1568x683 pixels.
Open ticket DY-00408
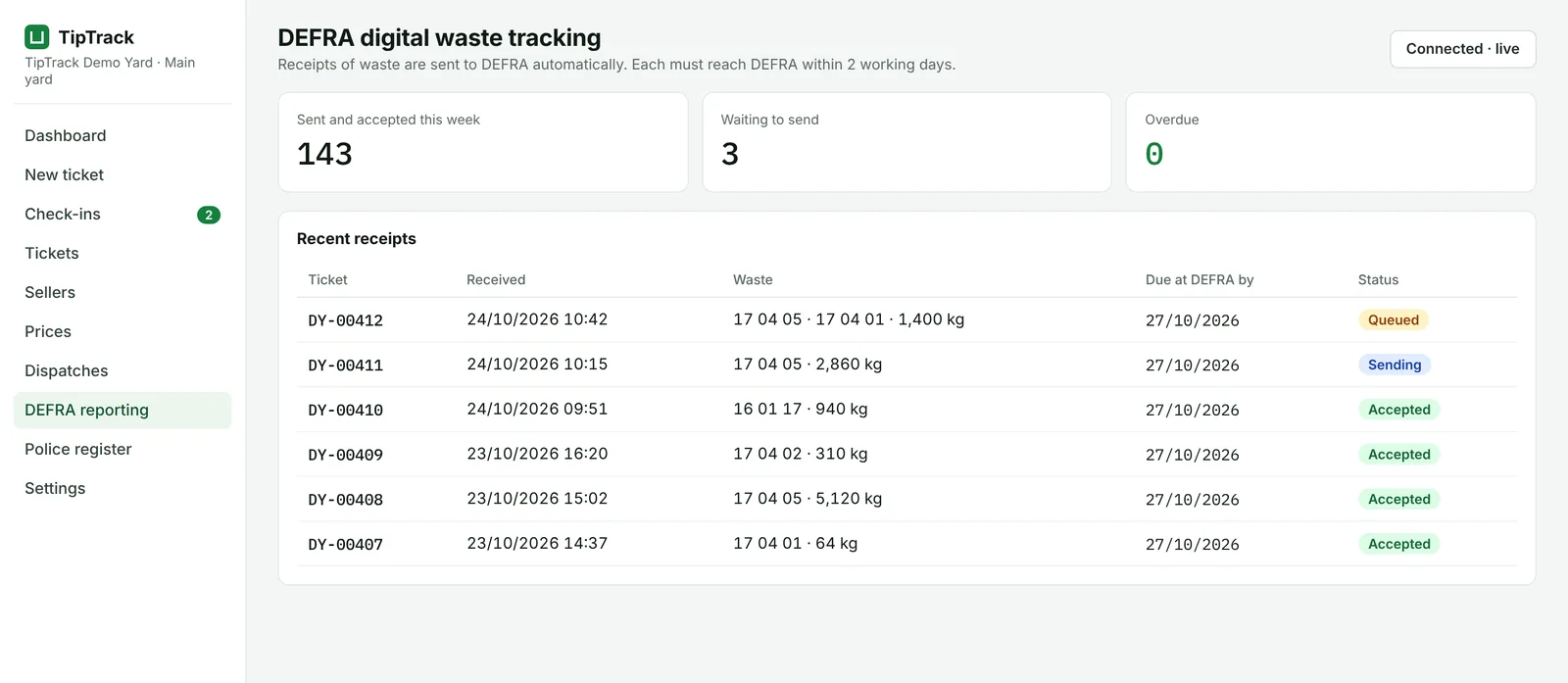345,500
